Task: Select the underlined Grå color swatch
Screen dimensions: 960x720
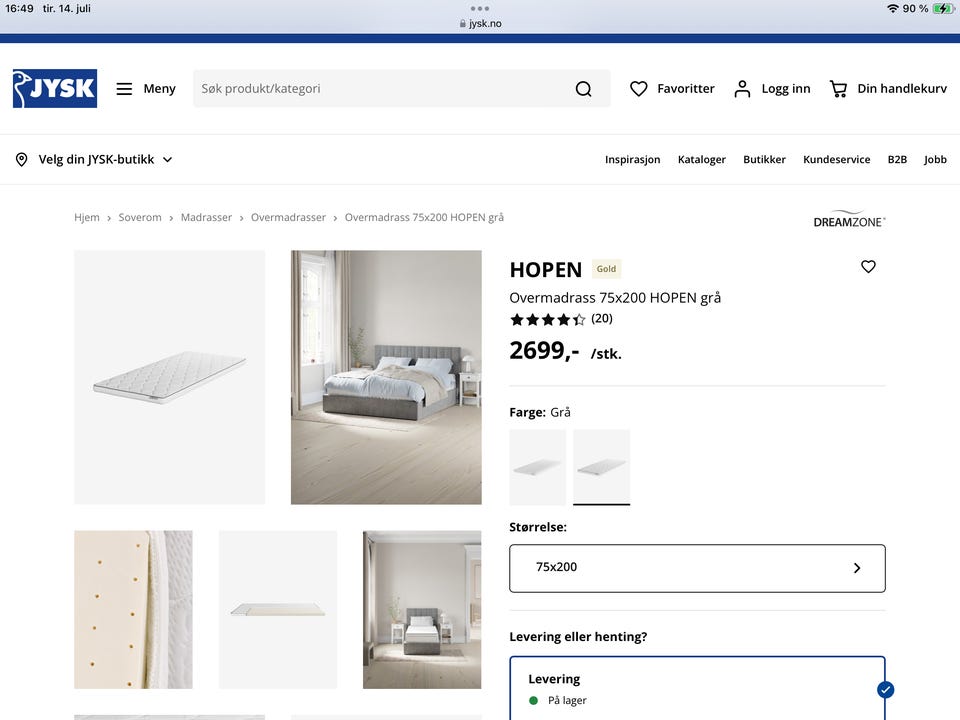Action: pyautogui.click(x=601, y=467)
